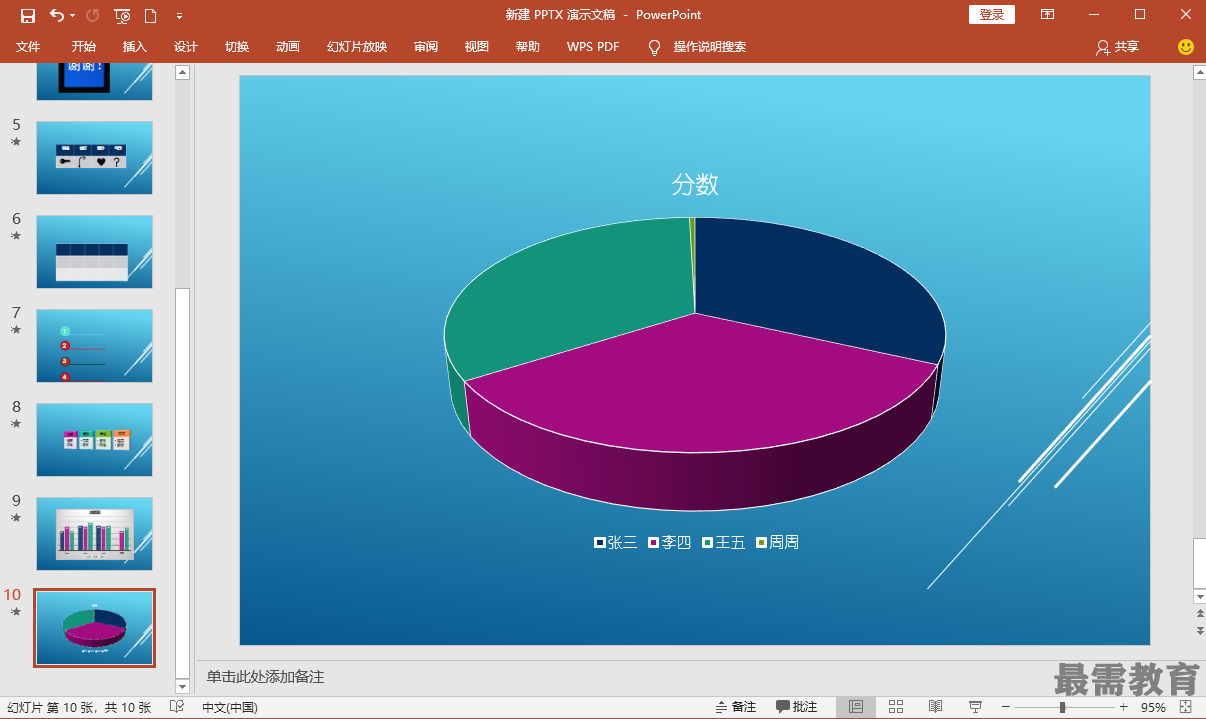Switch to Normal view icon
Screen dimensions: 1206x719
click(856, 707)
